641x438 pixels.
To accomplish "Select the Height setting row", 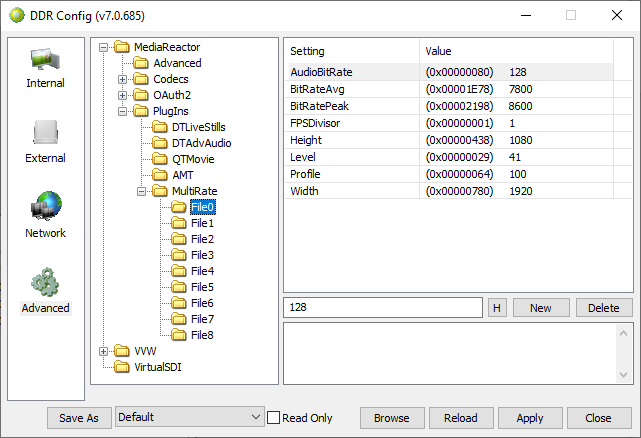I will point(451,140).
